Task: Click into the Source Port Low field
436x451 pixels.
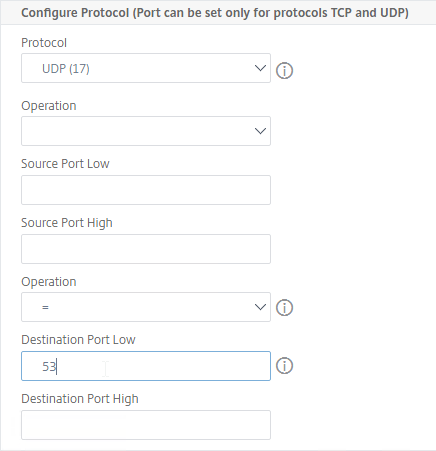Action: [146, 190]
